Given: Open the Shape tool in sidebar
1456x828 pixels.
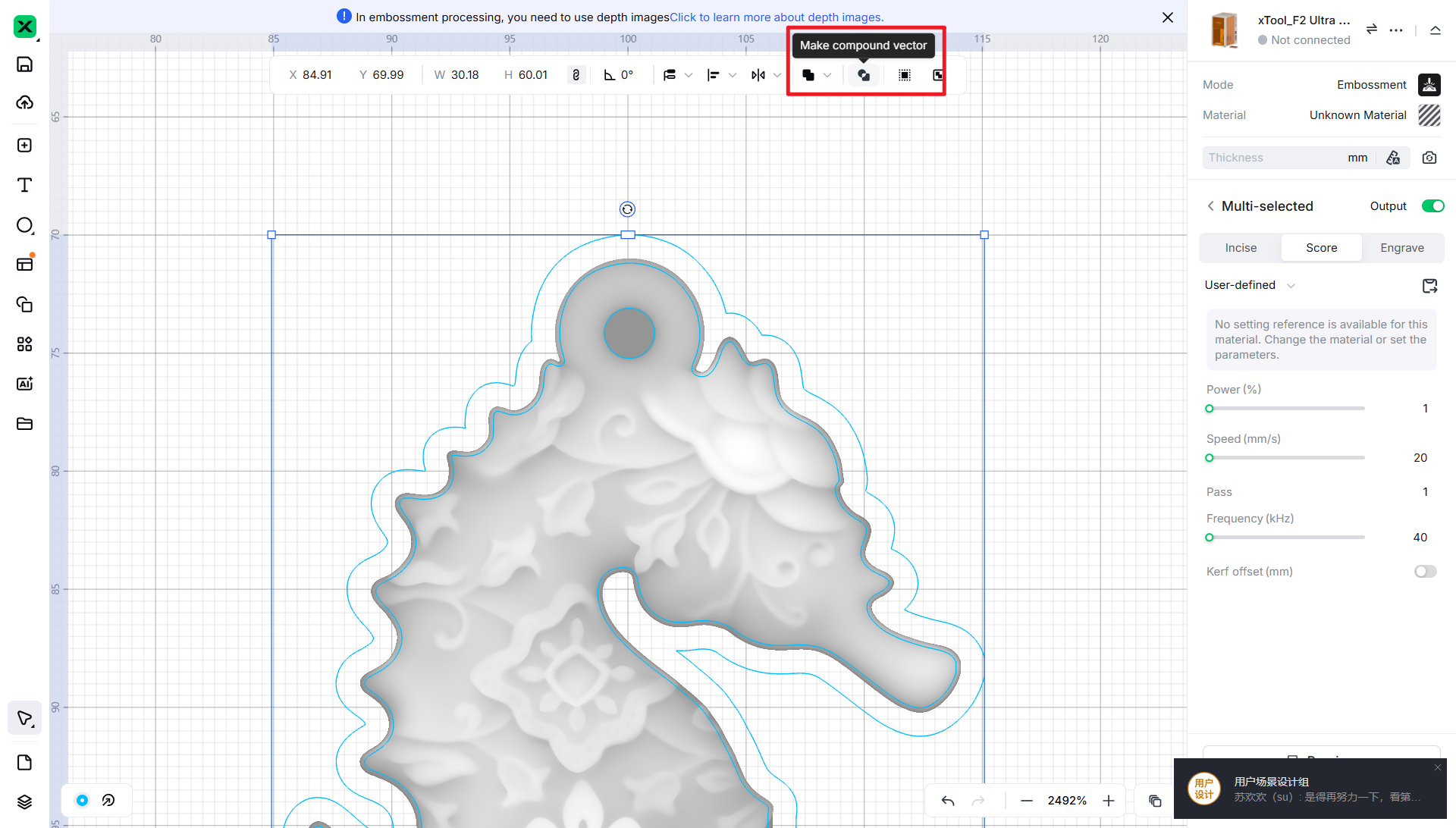Looking at the screenshot, I should [x=24, y=225].
